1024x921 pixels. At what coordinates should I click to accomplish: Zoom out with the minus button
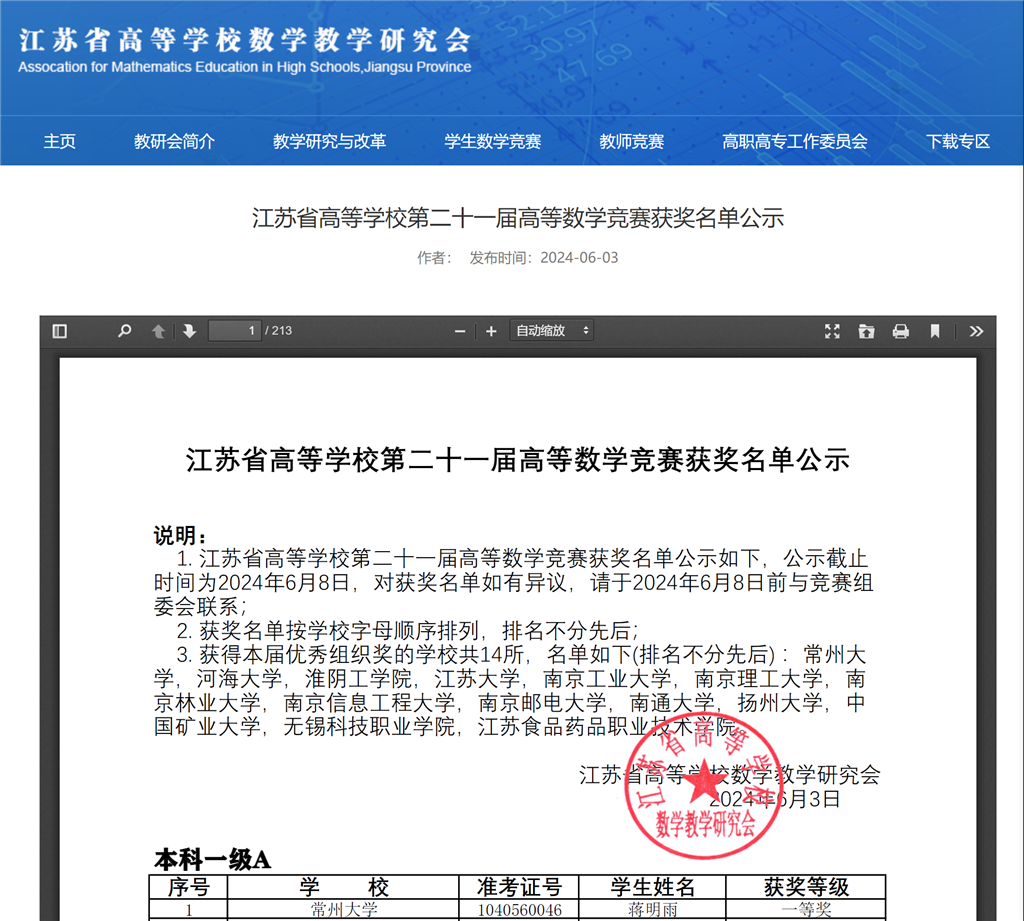(x=460, y=331)
